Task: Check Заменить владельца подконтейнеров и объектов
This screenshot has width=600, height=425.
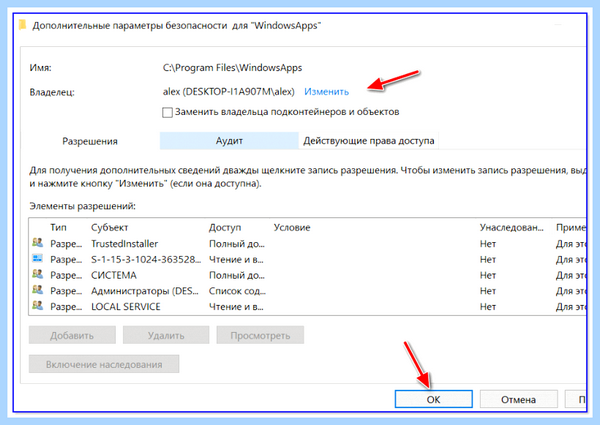Action: [x=167, y=112]
